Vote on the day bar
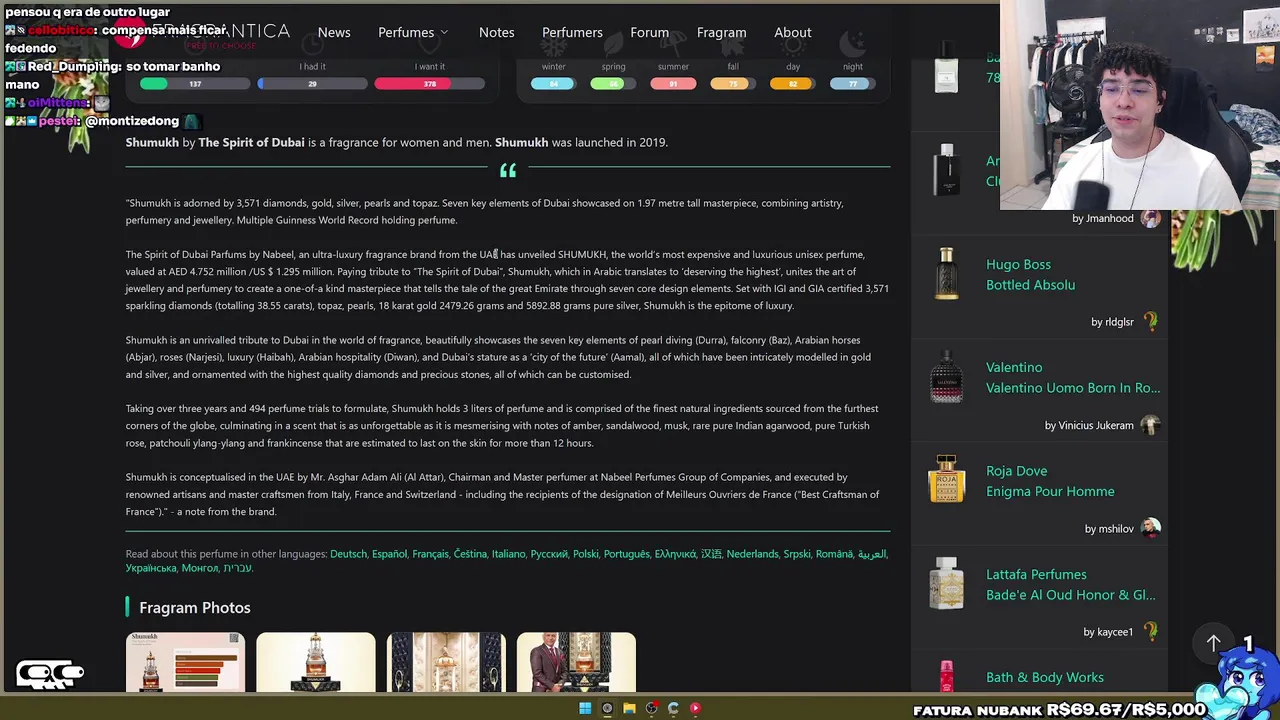The height and width of the screenshot is (720, 1280). coord(792,84)
